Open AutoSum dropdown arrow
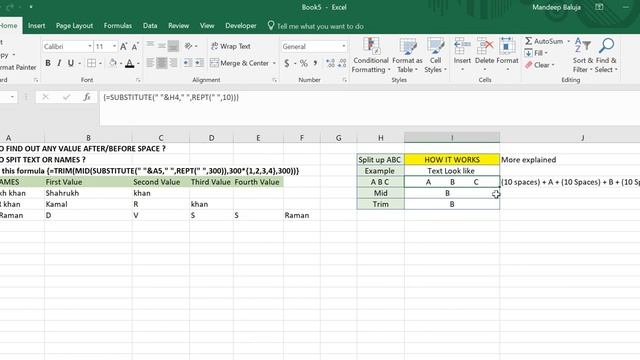This screenshot has height=360, width=640. [x=568, y=41]
